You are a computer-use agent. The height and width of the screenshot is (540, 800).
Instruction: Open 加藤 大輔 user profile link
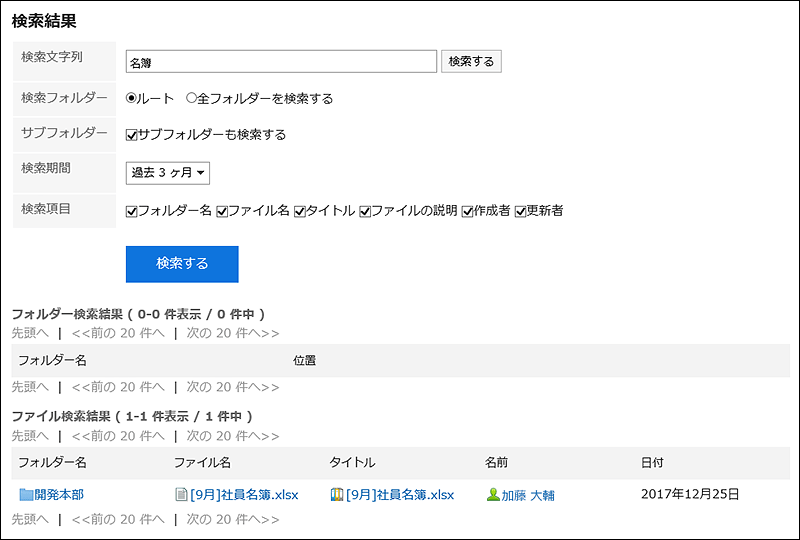528,495
